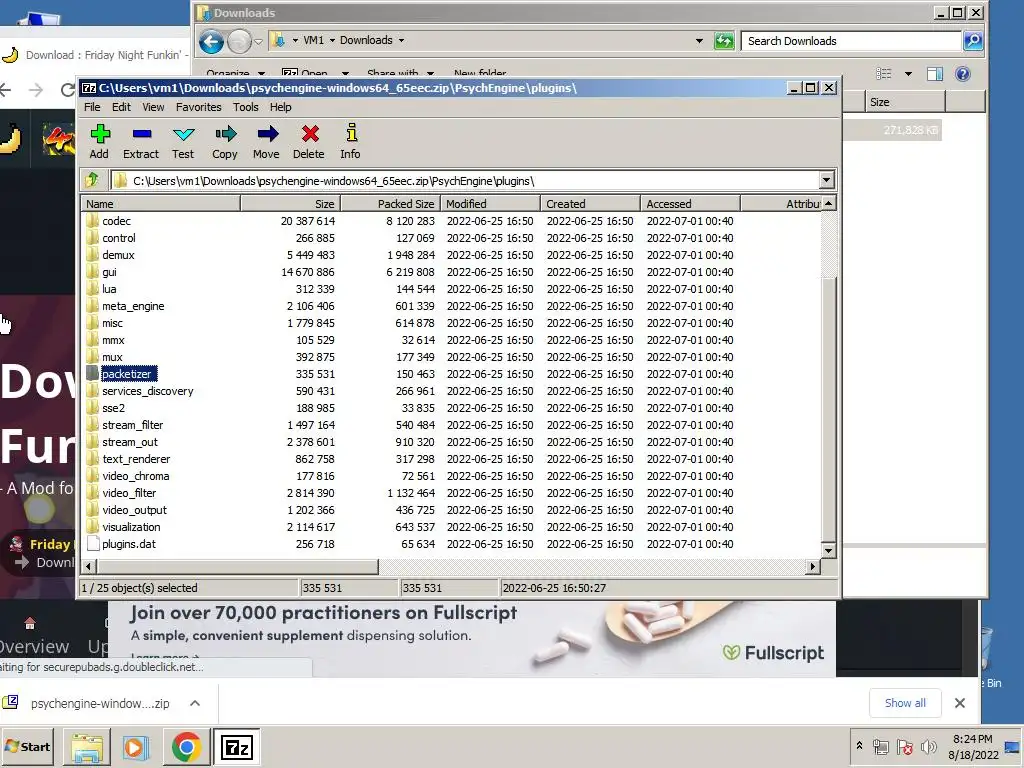Expand Explorer view options dropdown arrow
The height and width of the screenshot is (768, 1024).
click(x=908, y=74)
